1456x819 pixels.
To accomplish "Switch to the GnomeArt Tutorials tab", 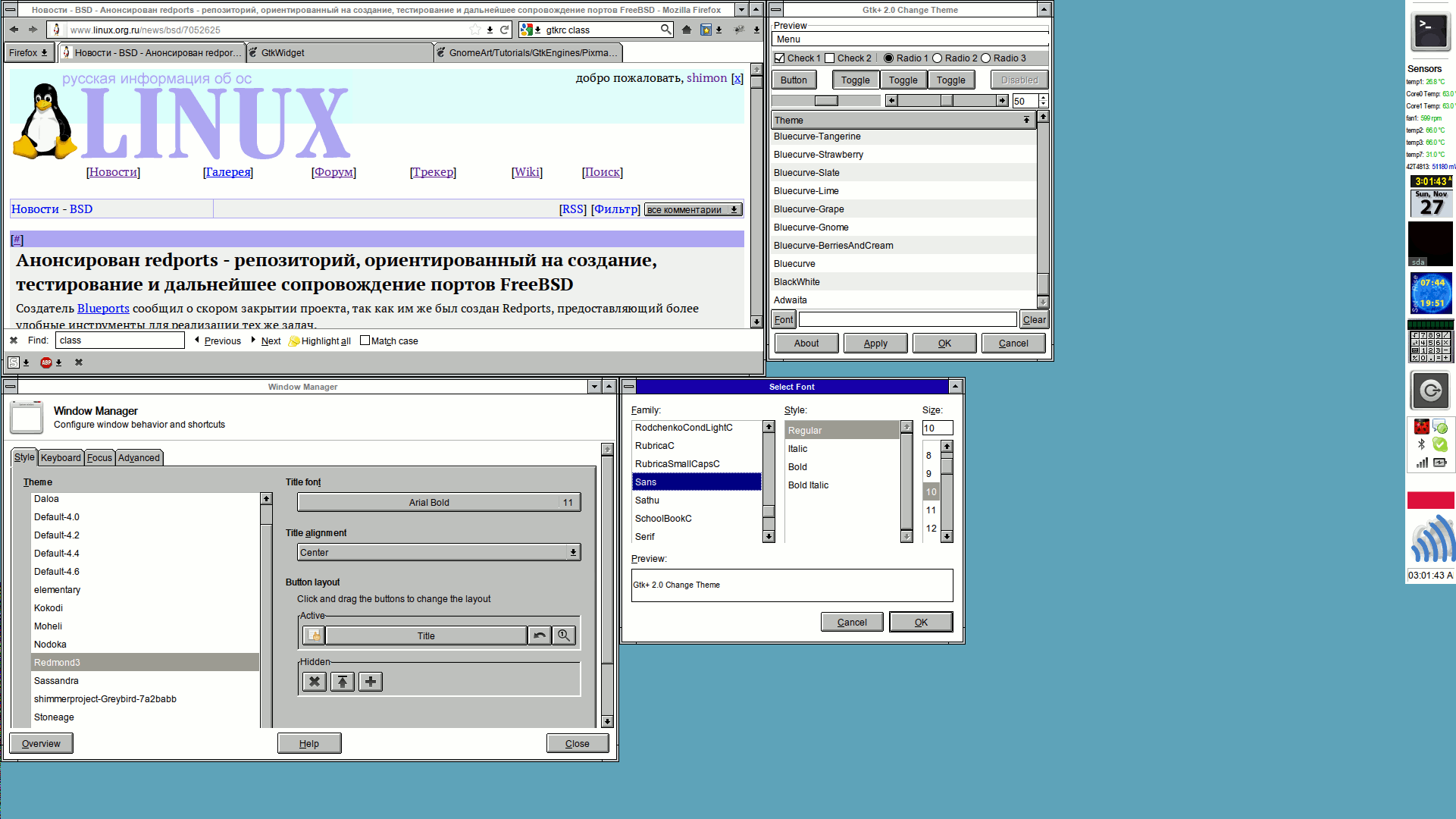I will (528, 53).
